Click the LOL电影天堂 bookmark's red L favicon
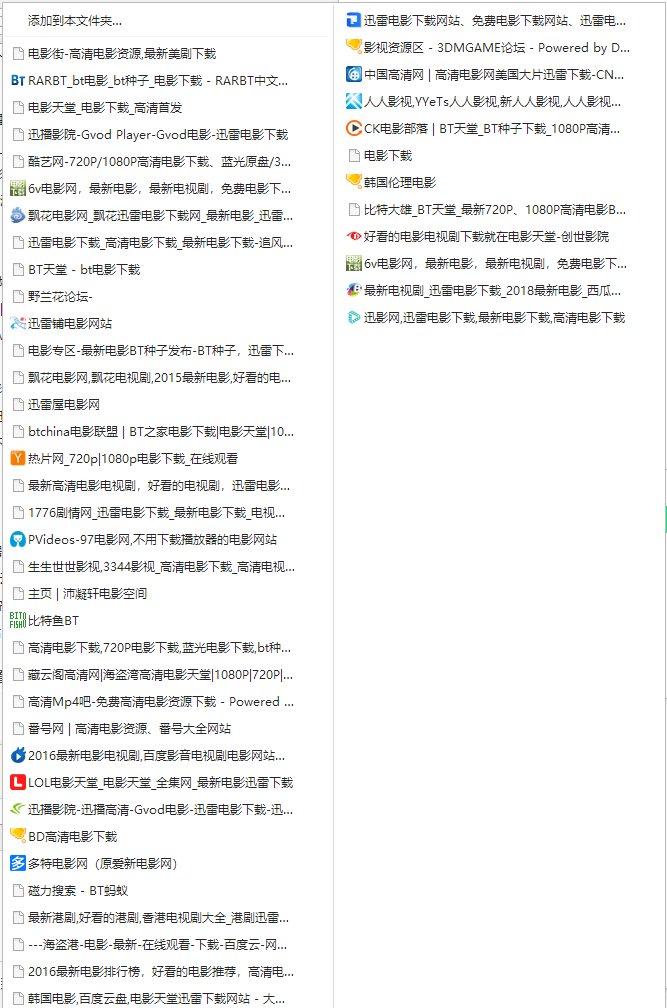Image resolution: width=667 pixels, height=1008 pixels. click(x=18, y=782)
